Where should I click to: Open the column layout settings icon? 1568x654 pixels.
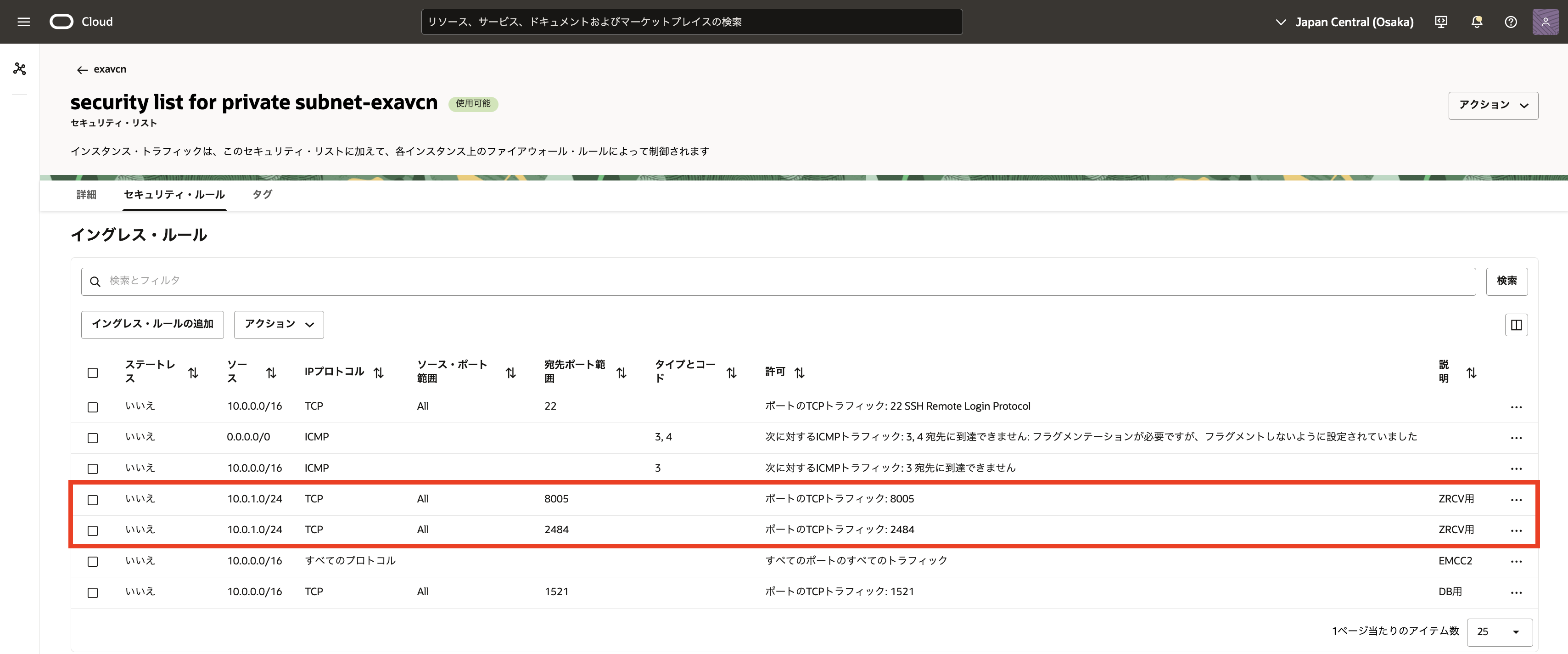(x=1516, y=325)
